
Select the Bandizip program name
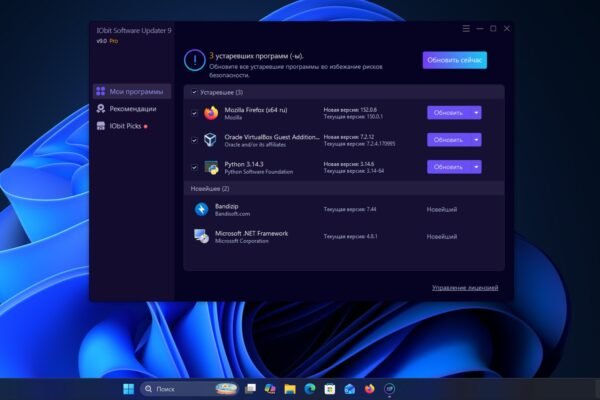[227, 206]
